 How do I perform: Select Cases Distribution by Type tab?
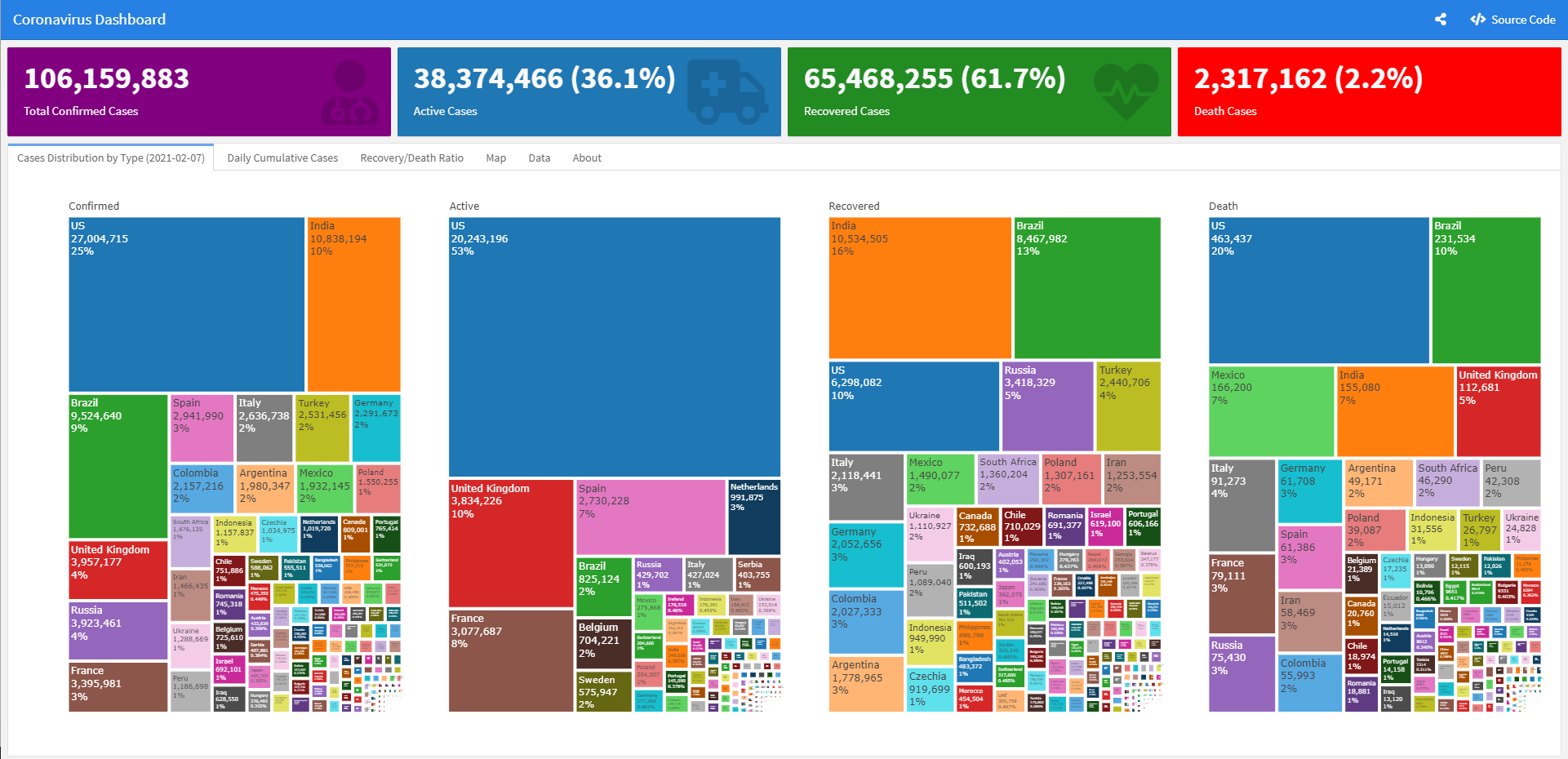tap(111, 158)
